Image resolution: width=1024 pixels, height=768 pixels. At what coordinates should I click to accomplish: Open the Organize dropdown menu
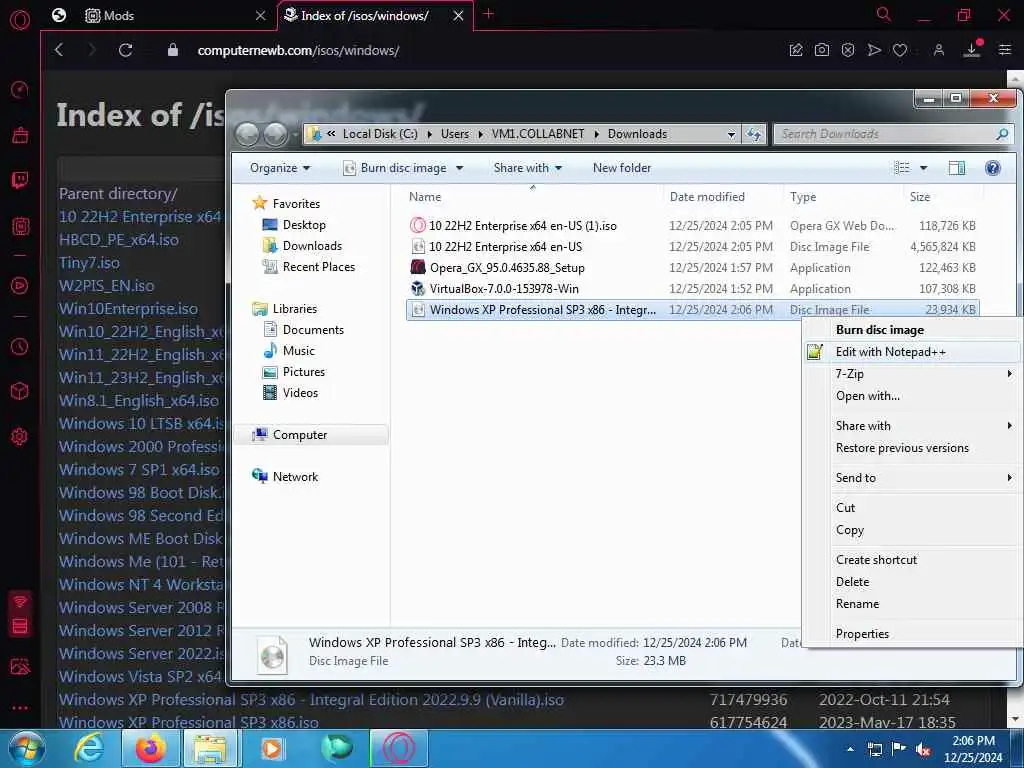pos(280,168)
